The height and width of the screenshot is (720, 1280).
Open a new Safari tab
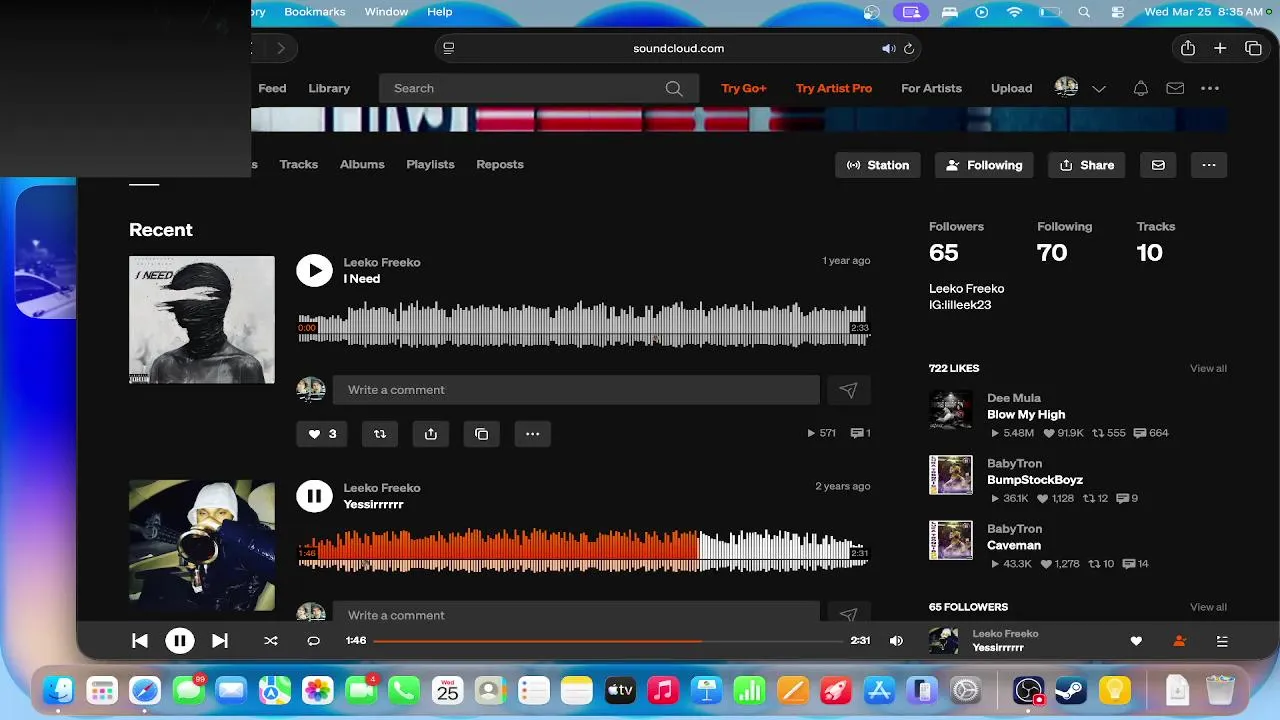point(1220,48)
